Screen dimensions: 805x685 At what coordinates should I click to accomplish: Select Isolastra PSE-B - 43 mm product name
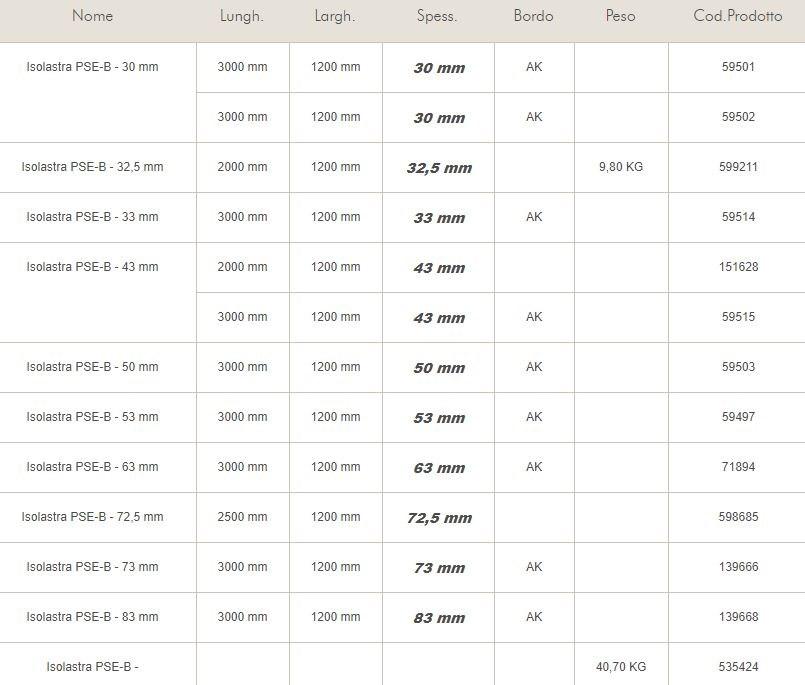[x=92, y=267]
